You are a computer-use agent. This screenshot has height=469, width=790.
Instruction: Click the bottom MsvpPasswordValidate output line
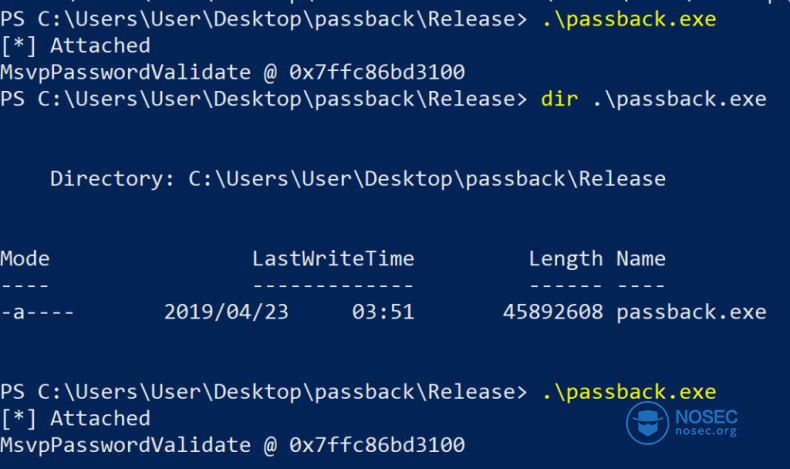click(x=232, y=445)
